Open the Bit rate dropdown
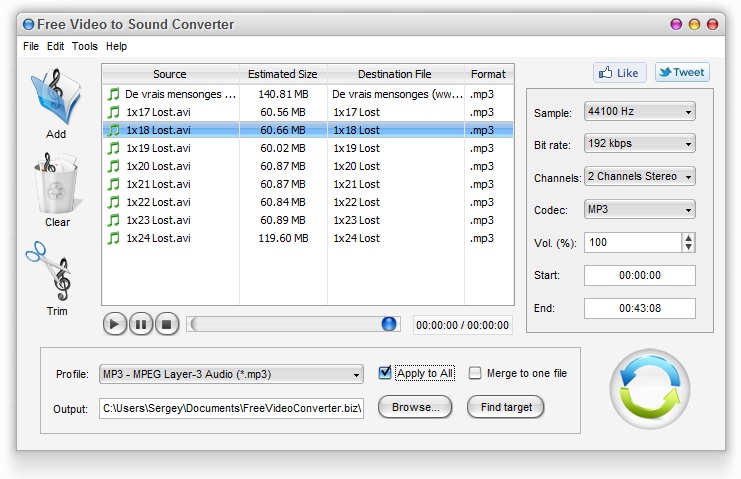Screen dimensions: 741x479 [x=639, y=144]
